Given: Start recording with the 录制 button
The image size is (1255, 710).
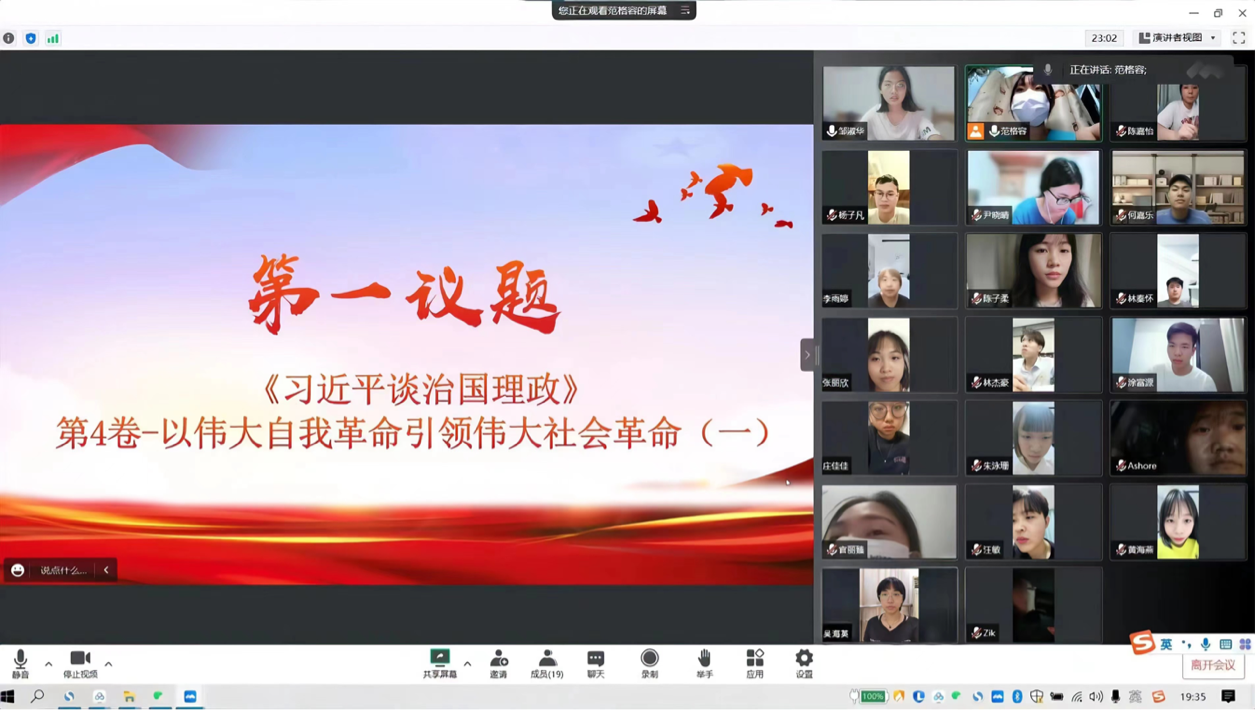Looking at the screenshot, I should point(650,662).
